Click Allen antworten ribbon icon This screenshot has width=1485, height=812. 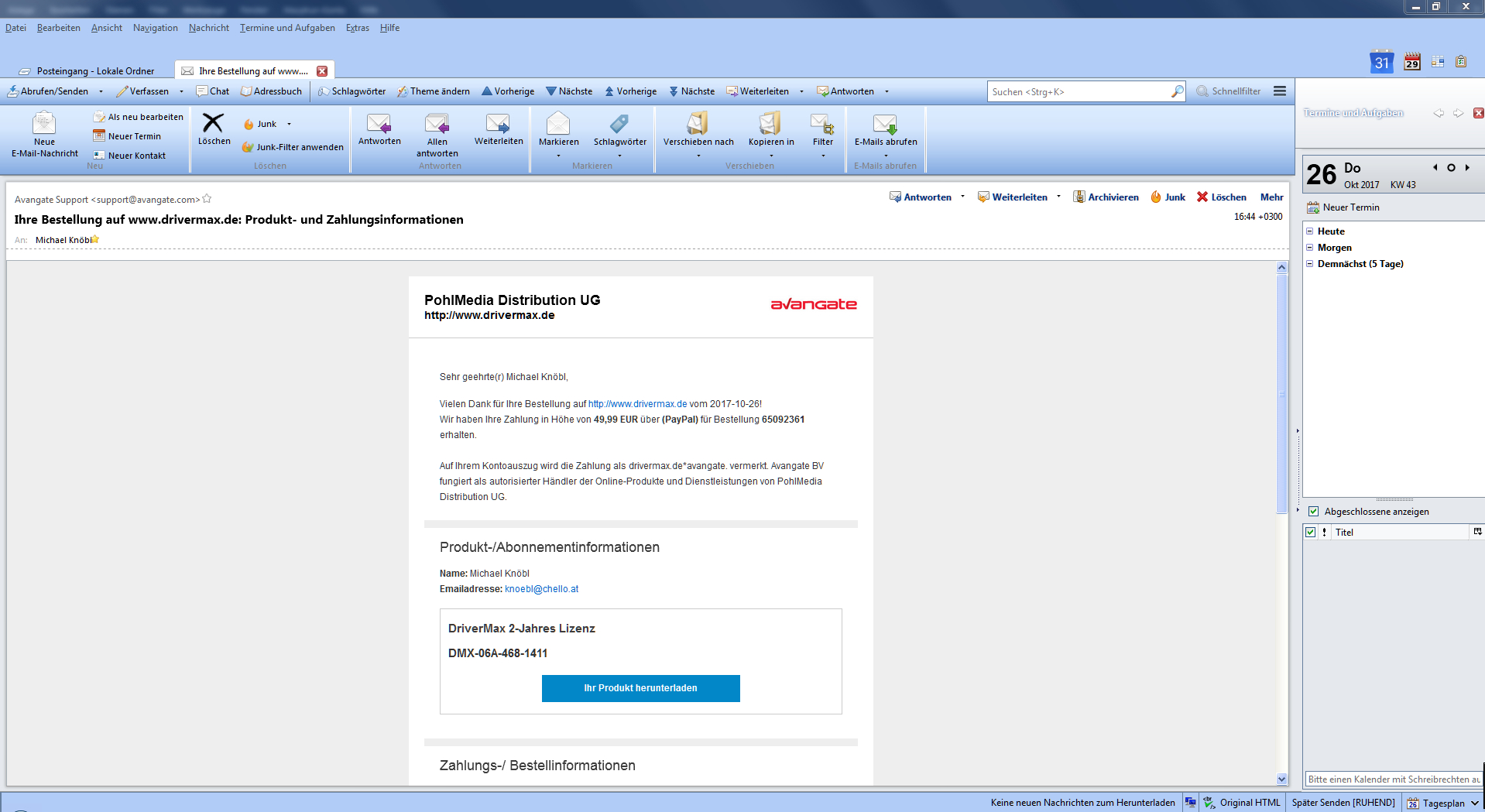(437, 123)
